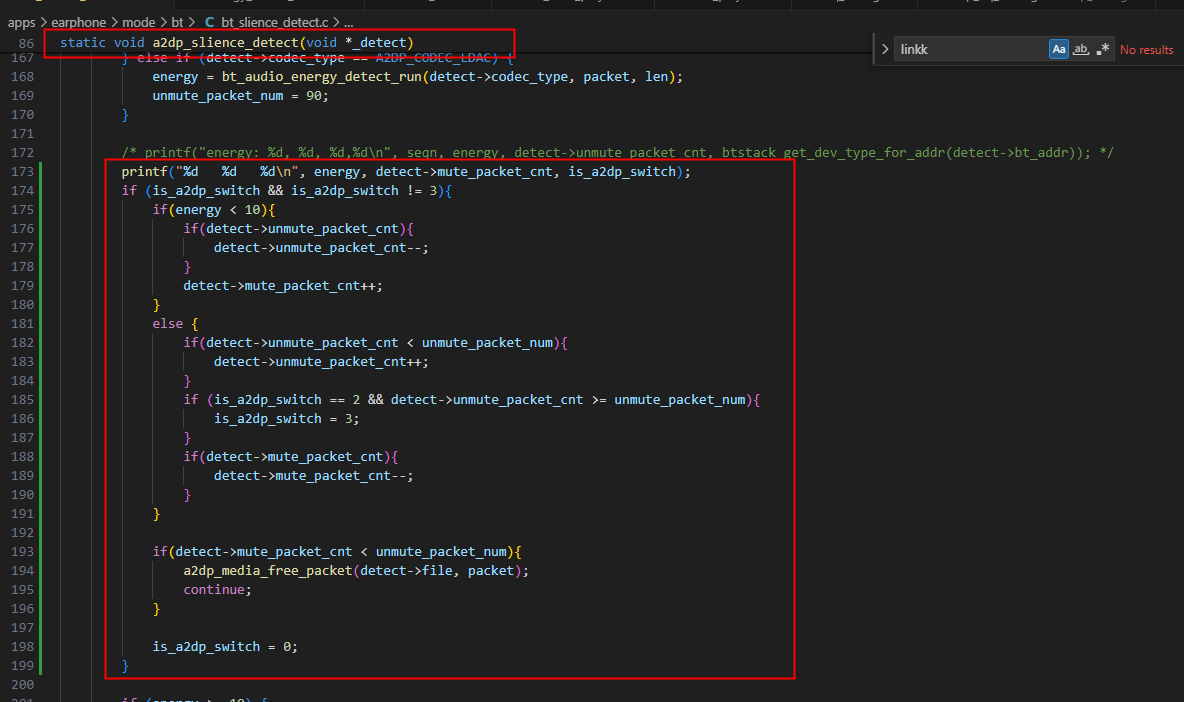Click the "No results" search status
Screen dimensions: 1184x702
(x=1146, y=50)
